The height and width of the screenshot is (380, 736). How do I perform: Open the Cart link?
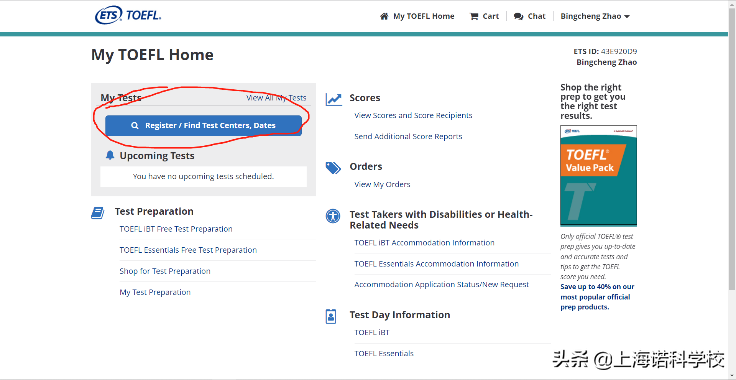(491, 16)
